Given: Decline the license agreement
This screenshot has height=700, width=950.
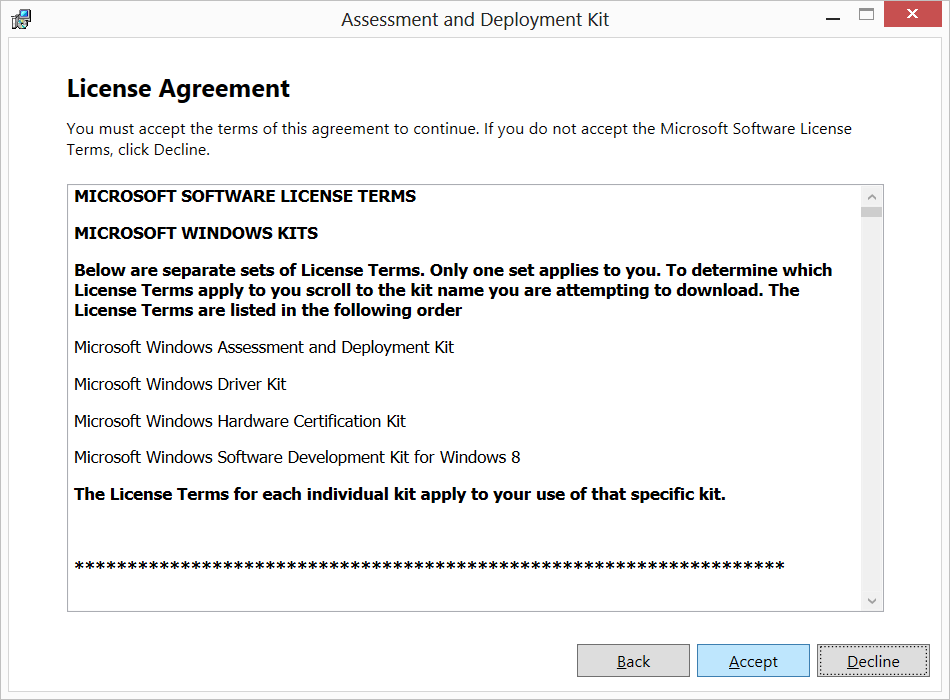Looking at the screenshot, I should point(873,661).
